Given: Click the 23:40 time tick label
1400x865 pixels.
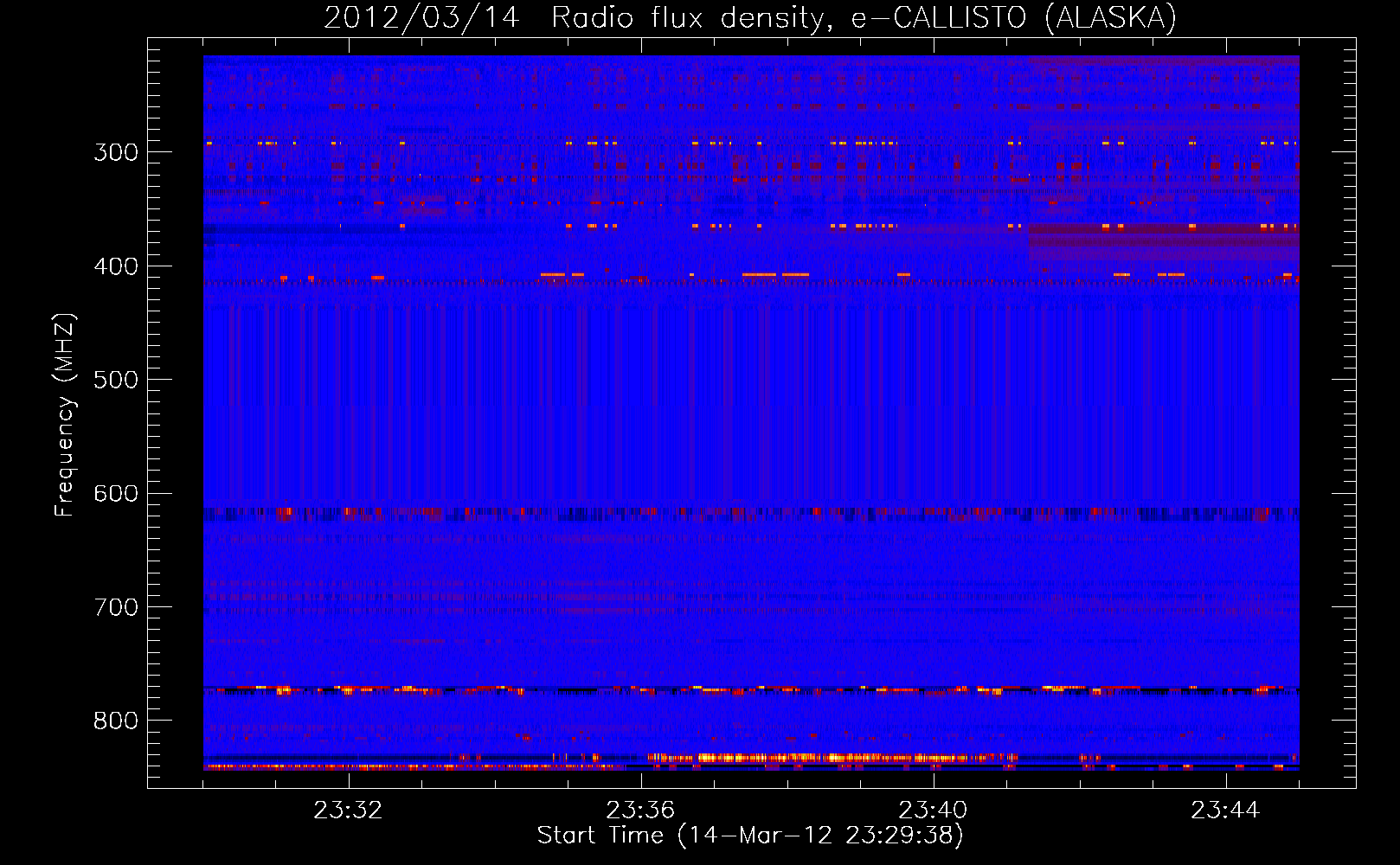Looking at the screenshot, I should point(933,811).
